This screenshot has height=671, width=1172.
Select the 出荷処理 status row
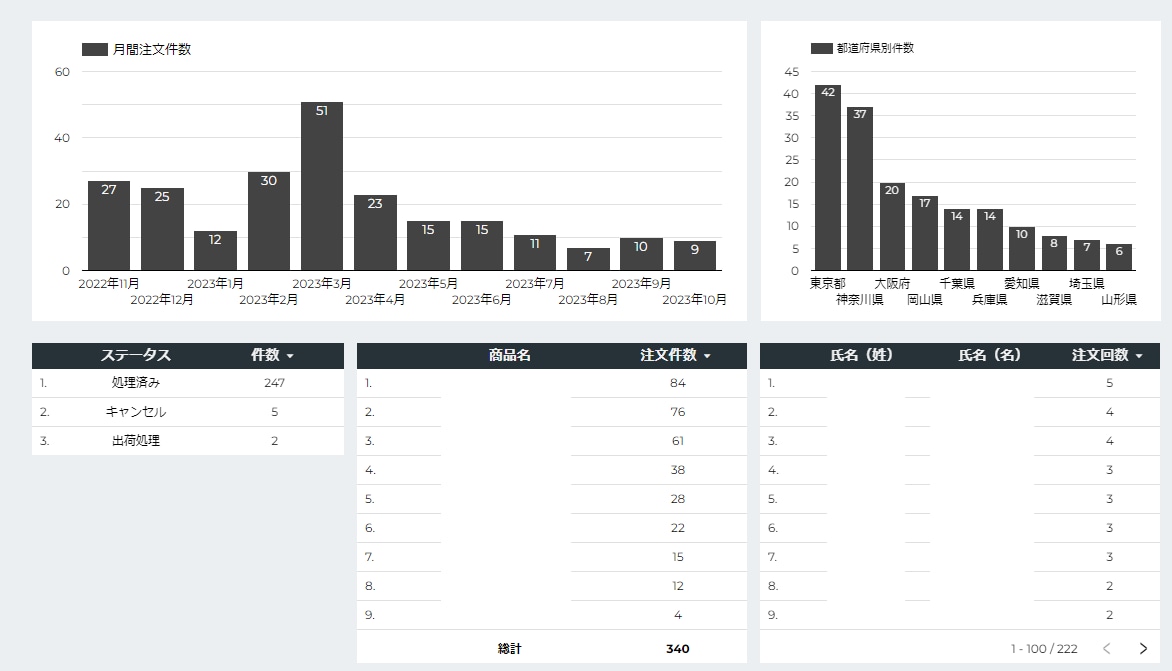tap(188, 441)
